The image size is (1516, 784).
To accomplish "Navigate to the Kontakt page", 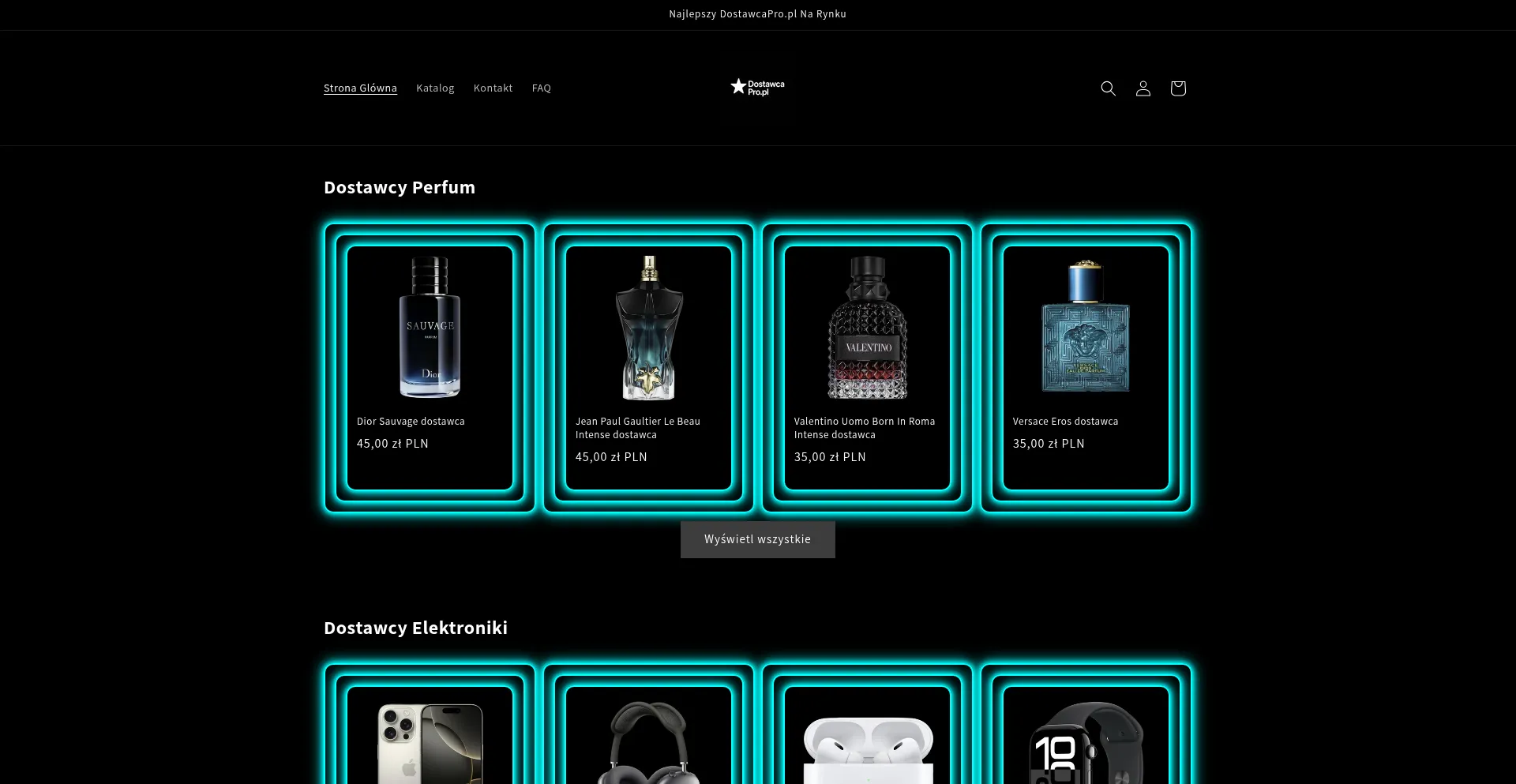I will (x=493, y=88).
